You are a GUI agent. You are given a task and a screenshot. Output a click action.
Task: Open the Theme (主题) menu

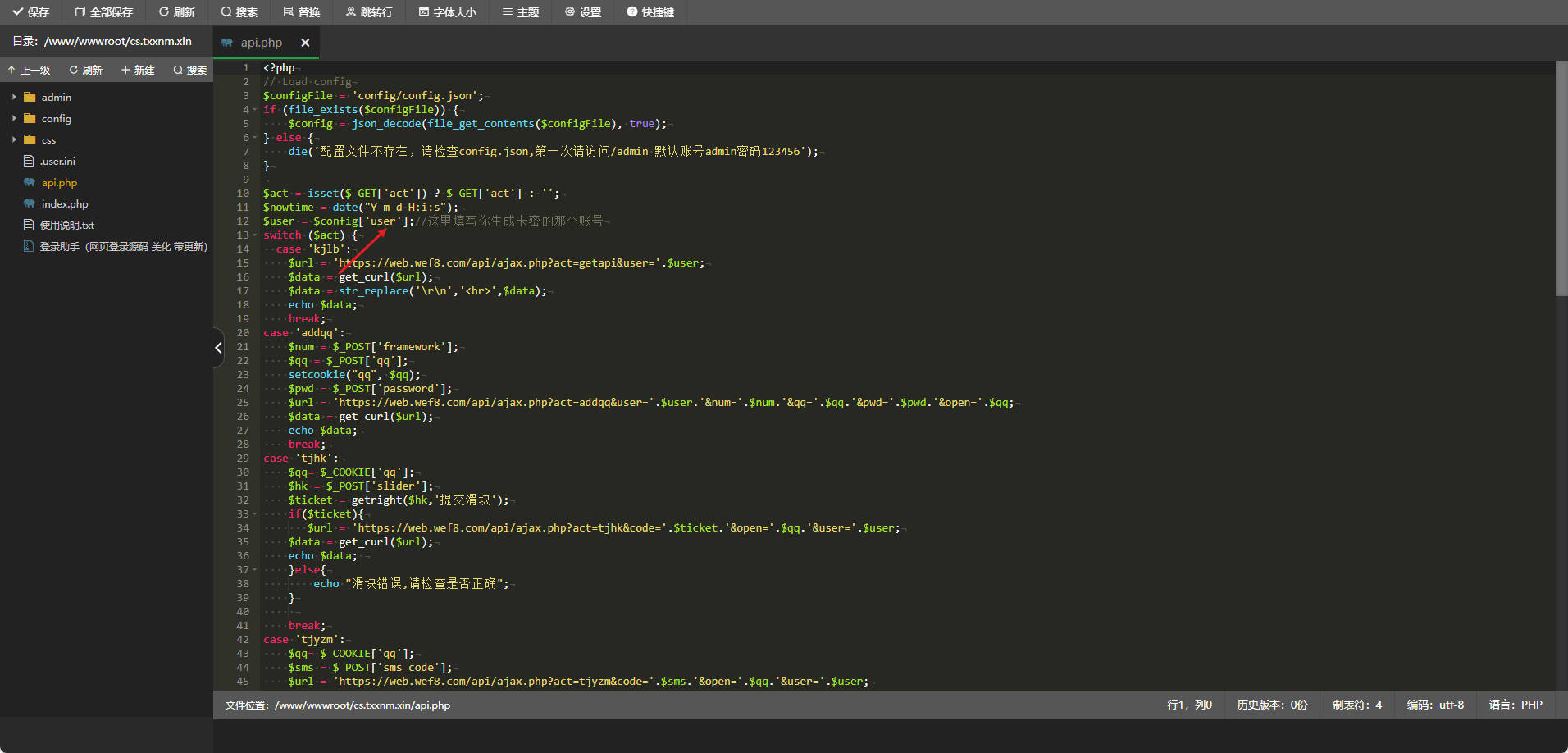tap(521, 12)
